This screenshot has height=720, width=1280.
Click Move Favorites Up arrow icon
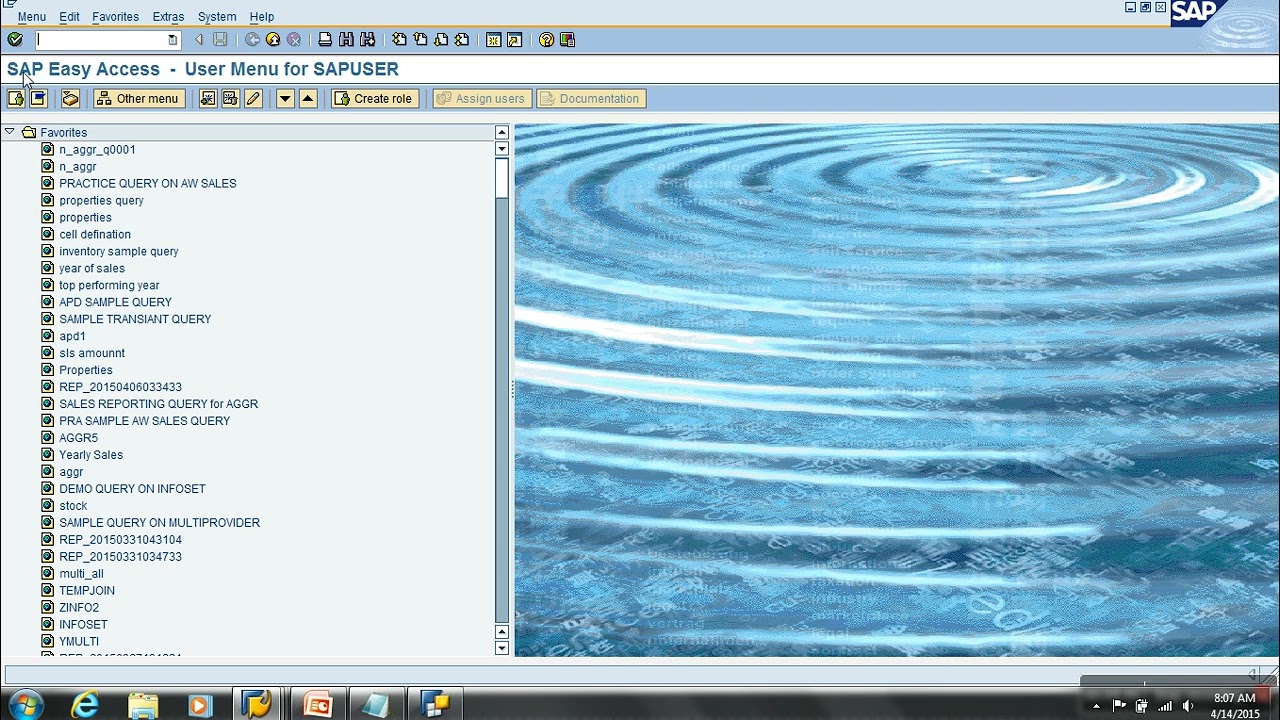click(308, 98)
